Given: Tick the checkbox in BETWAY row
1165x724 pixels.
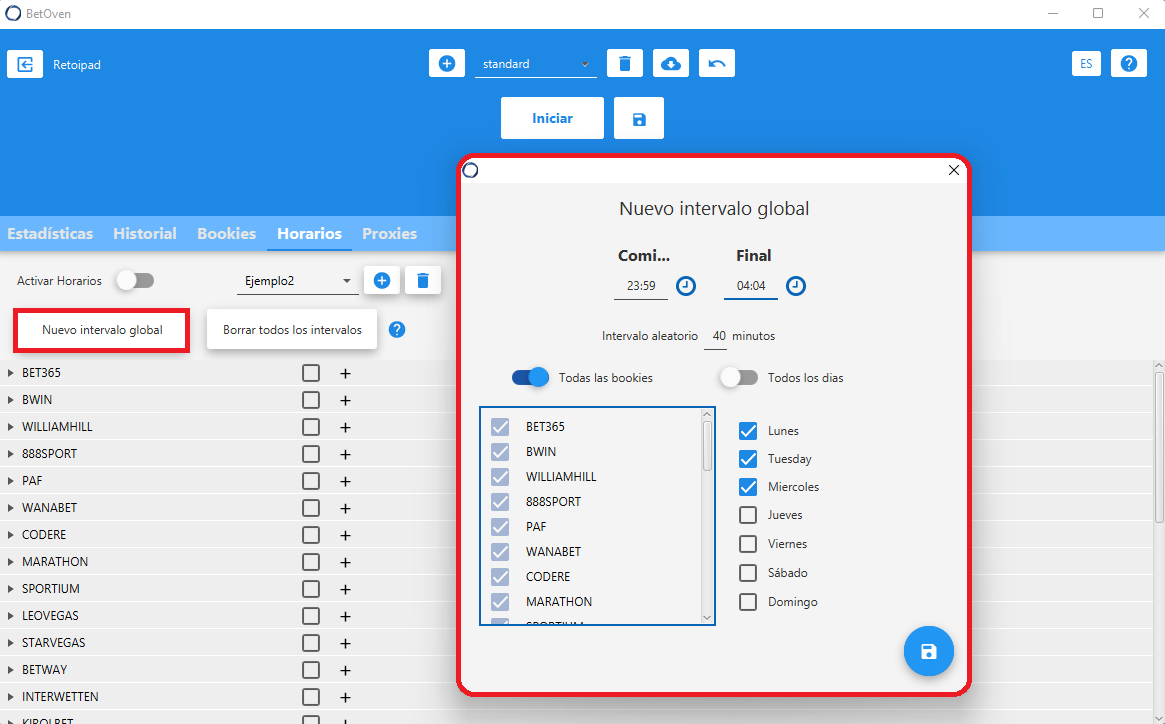Looking at the screenshot, I should (x=311, y=670).
